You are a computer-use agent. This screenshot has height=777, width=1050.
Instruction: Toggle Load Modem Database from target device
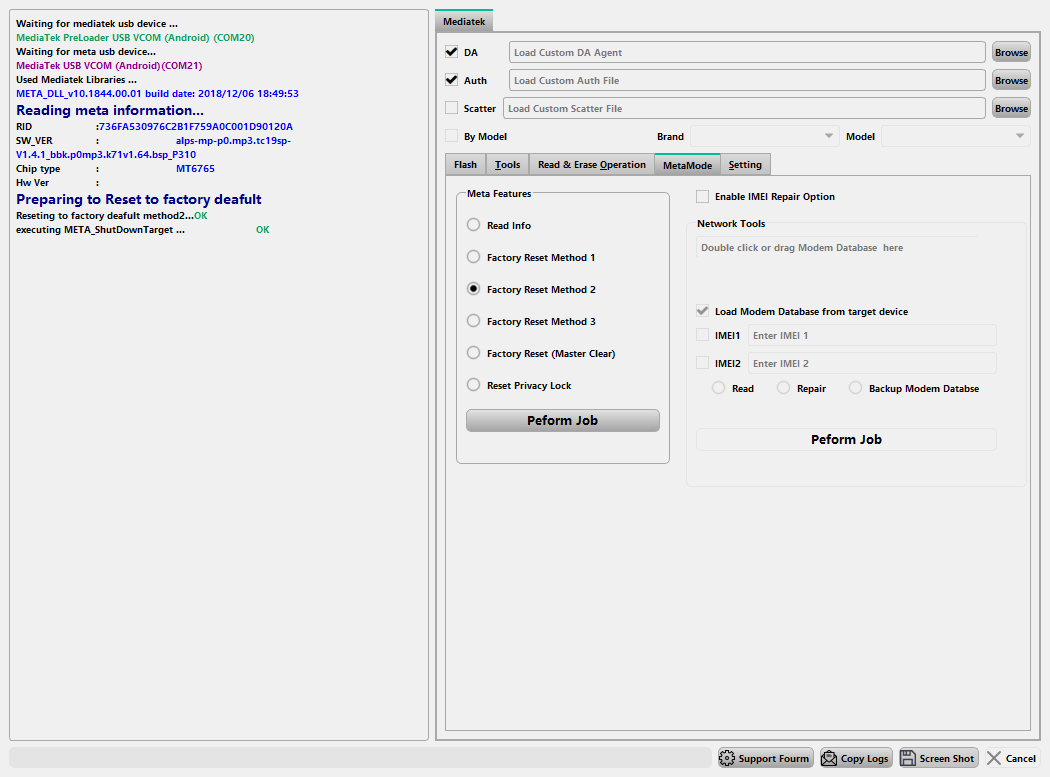click(x=702, y=311)
